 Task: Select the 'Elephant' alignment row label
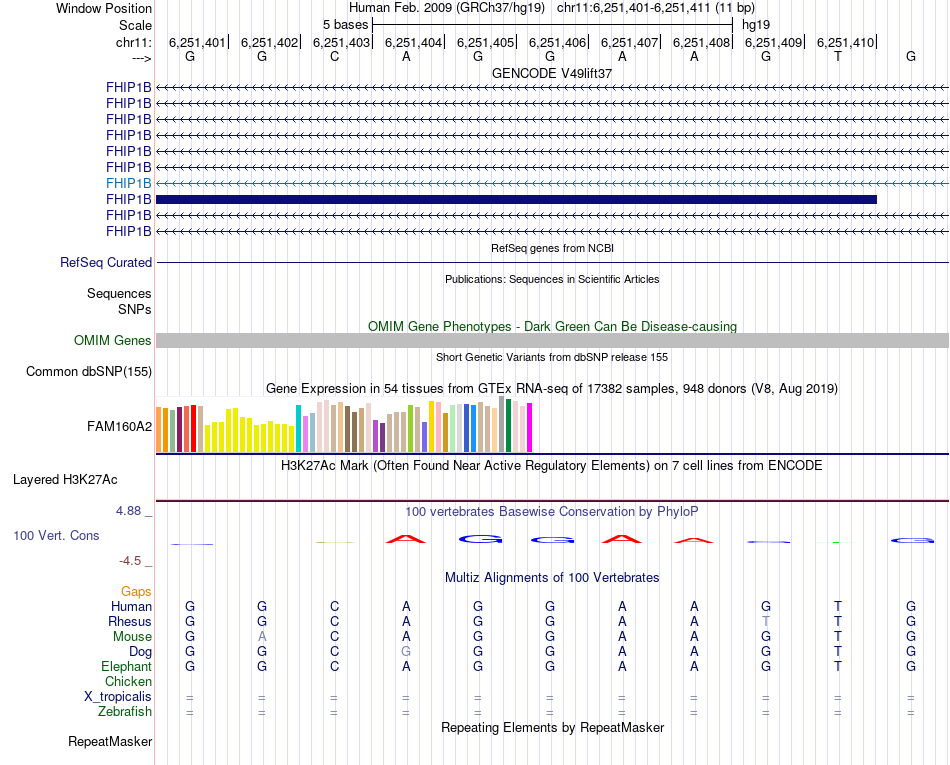coord(127,667)
